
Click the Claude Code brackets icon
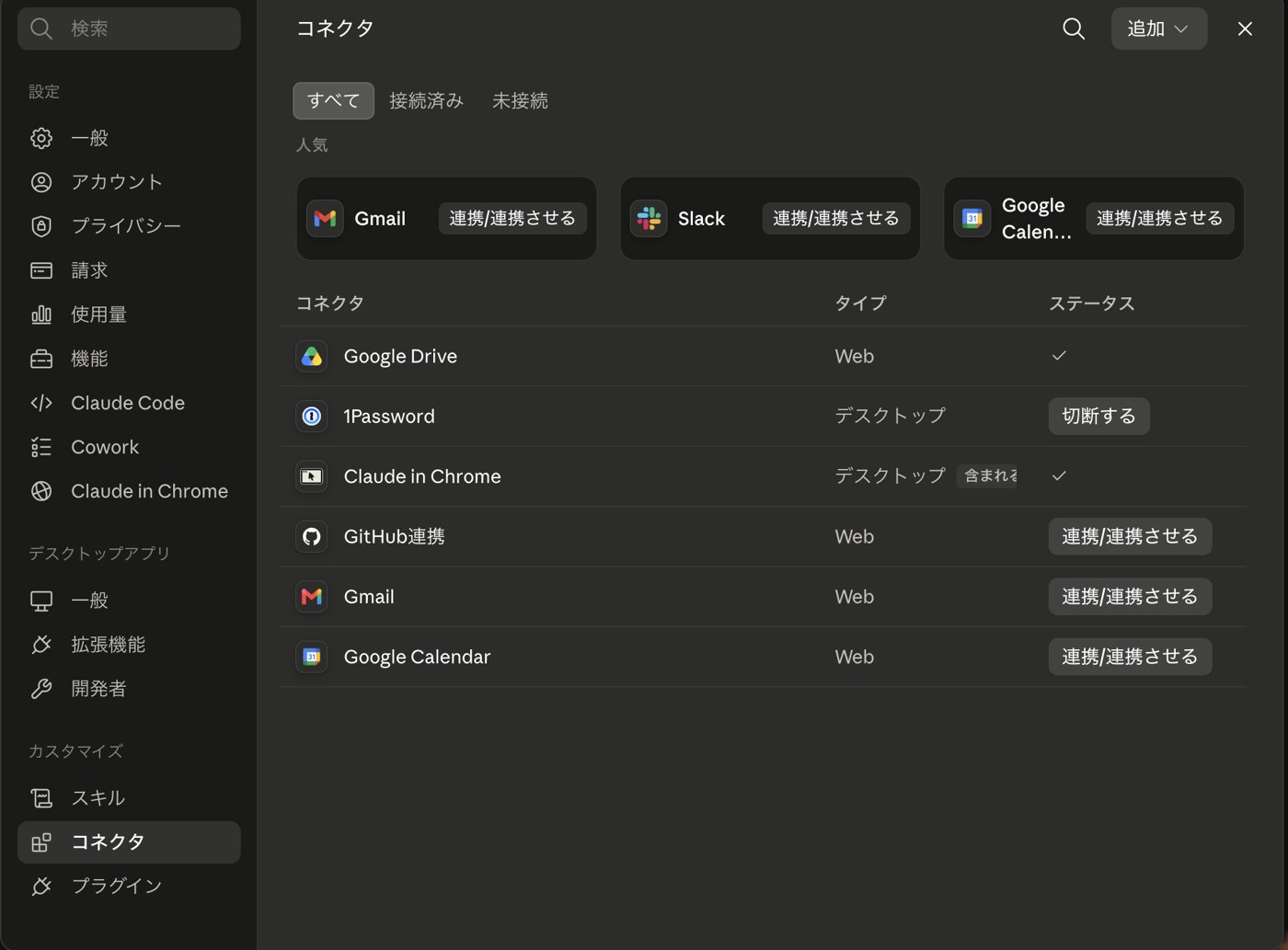(41, 403)
